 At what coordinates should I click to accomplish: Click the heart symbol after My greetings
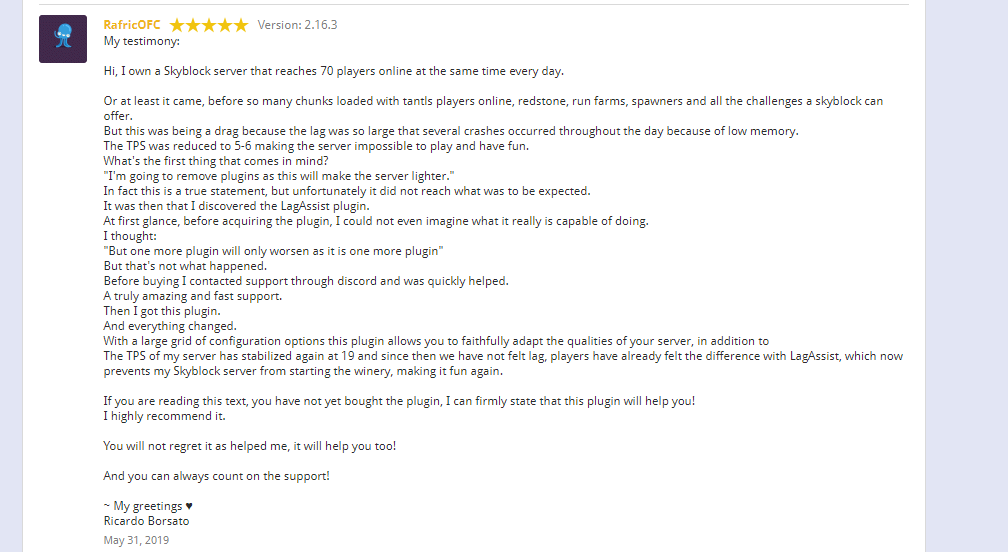point(189,506)
